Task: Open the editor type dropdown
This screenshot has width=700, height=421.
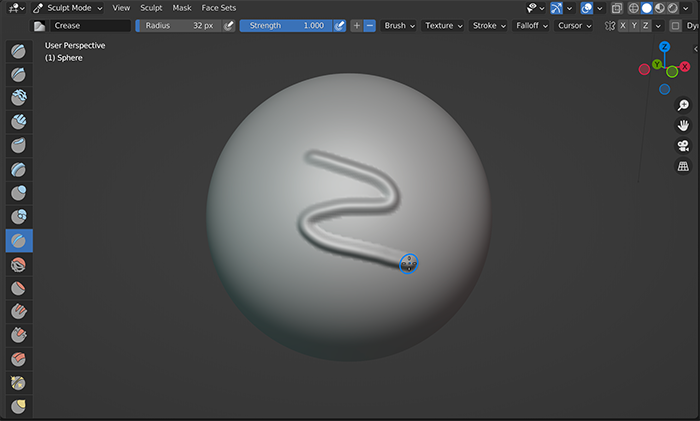Action: pos(17,8)
